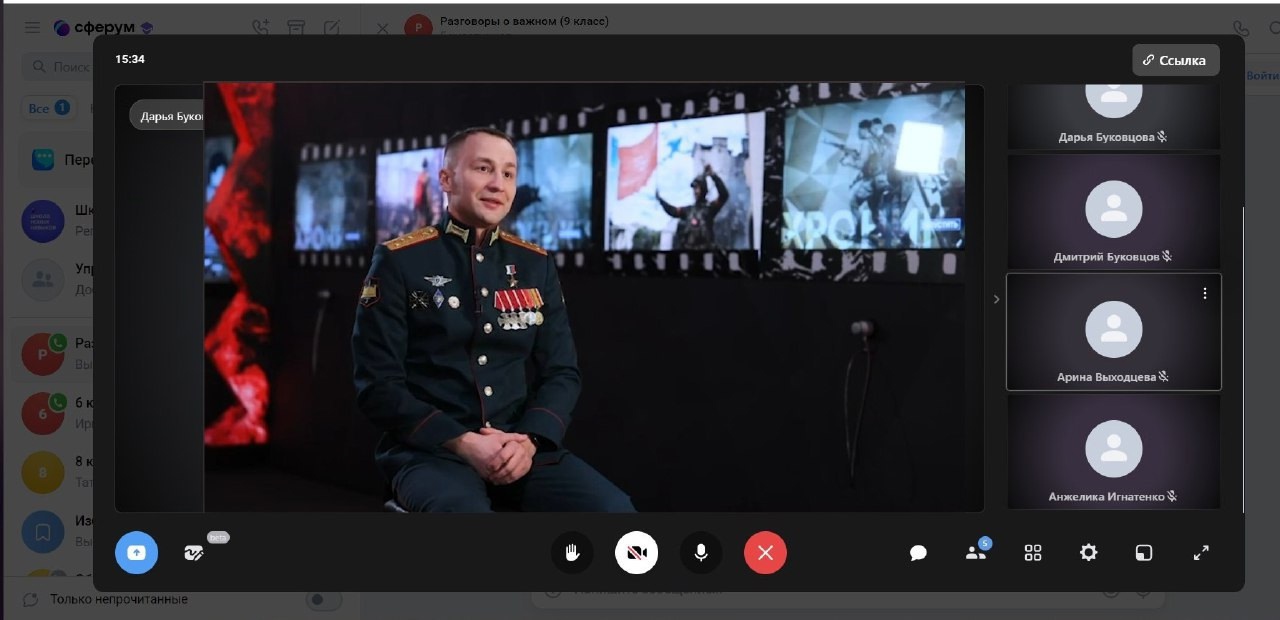Open the call chat bubble
Screen dimensions: 1280x620
pyautogui.click(x=918, y=552)
